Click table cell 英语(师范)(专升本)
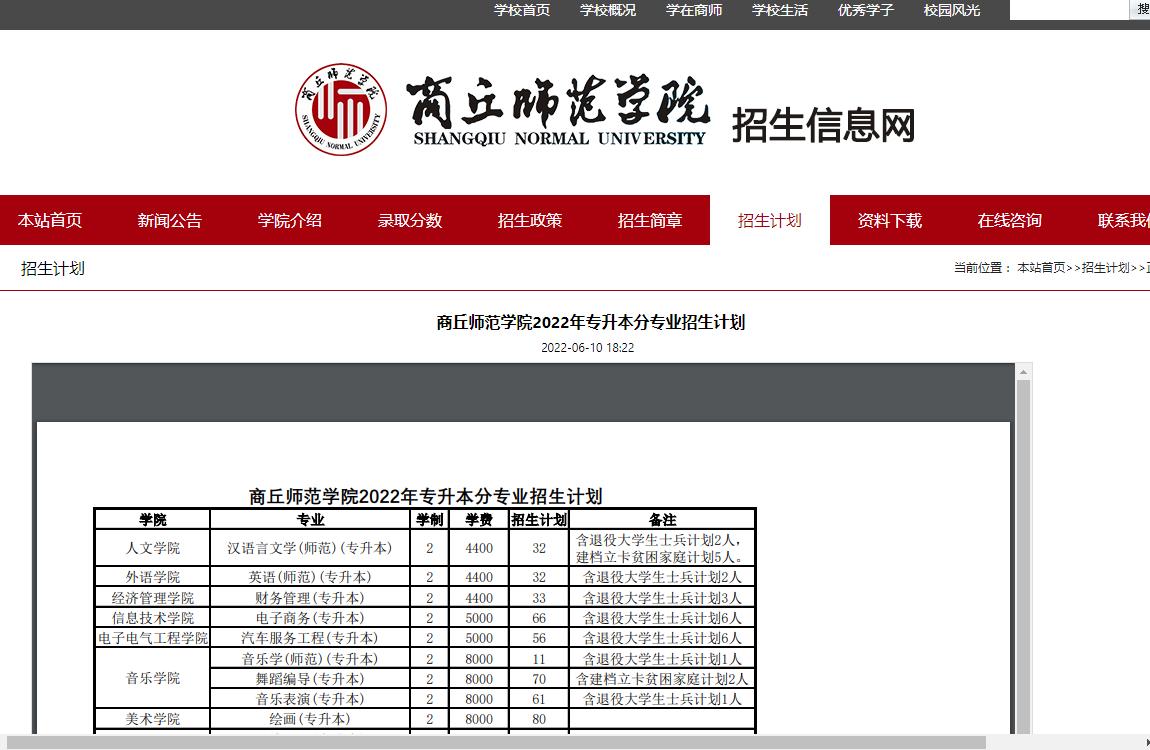Screen dimensions: 1150x750 pyautogui.click(x=310, y=577)
